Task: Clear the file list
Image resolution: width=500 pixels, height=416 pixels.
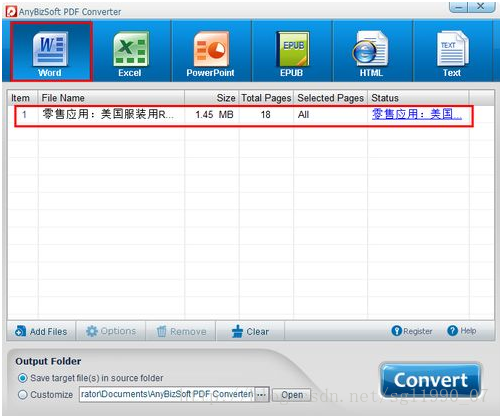Action: 250,331
